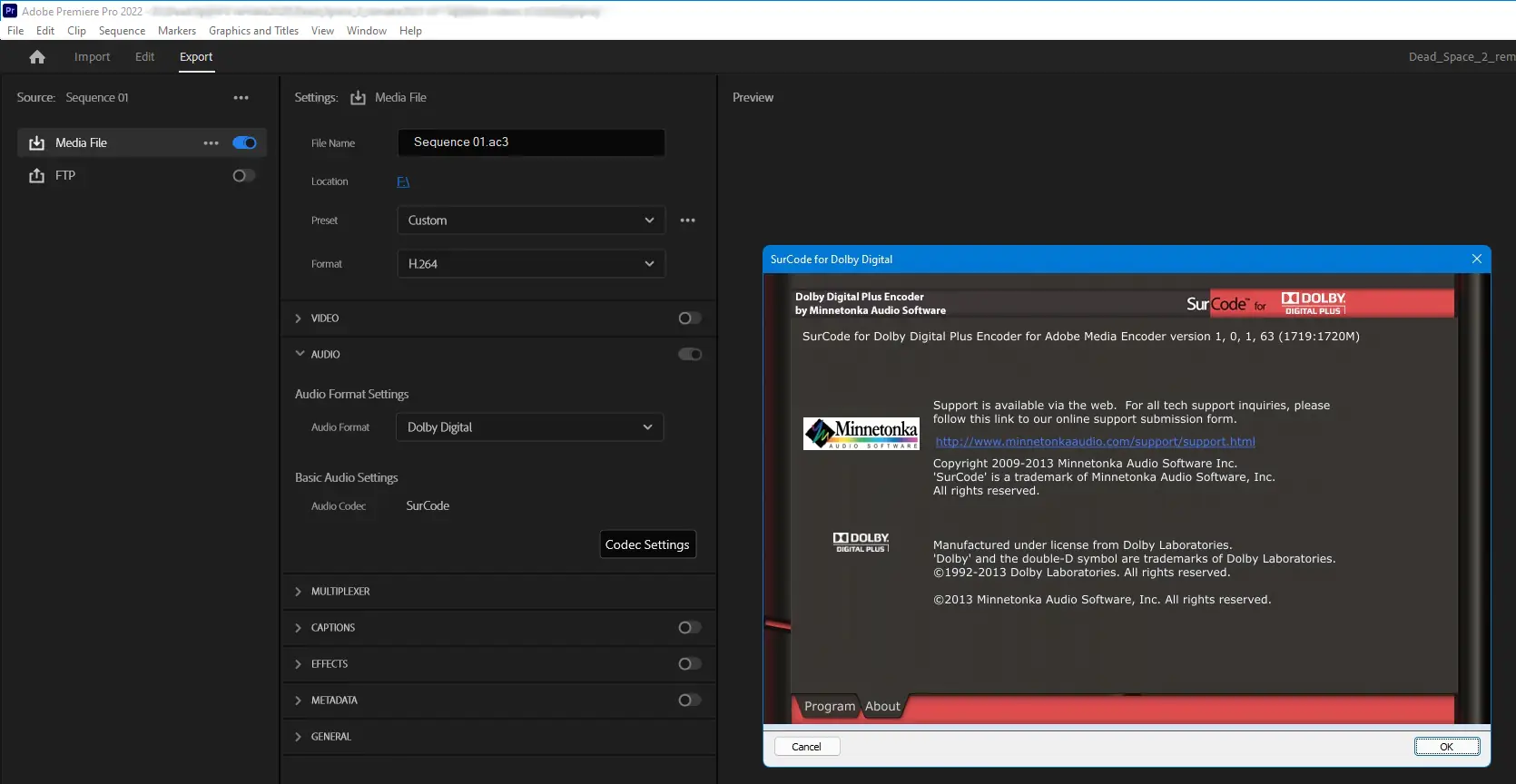This screenshot has width=1516, height=784.
Task: Click the SurCode audio codec value
Action: [428, 506]
